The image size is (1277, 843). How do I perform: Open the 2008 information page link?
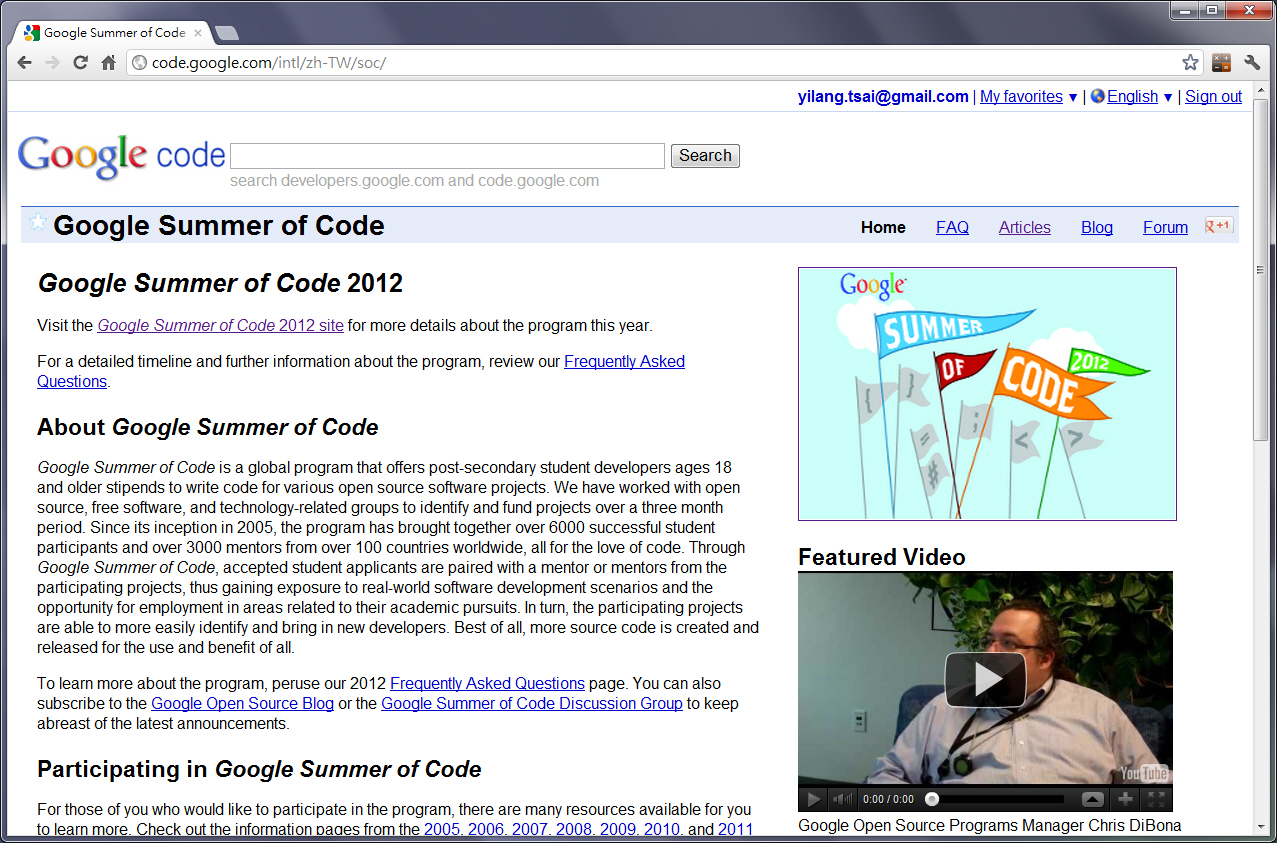(575, 830)
